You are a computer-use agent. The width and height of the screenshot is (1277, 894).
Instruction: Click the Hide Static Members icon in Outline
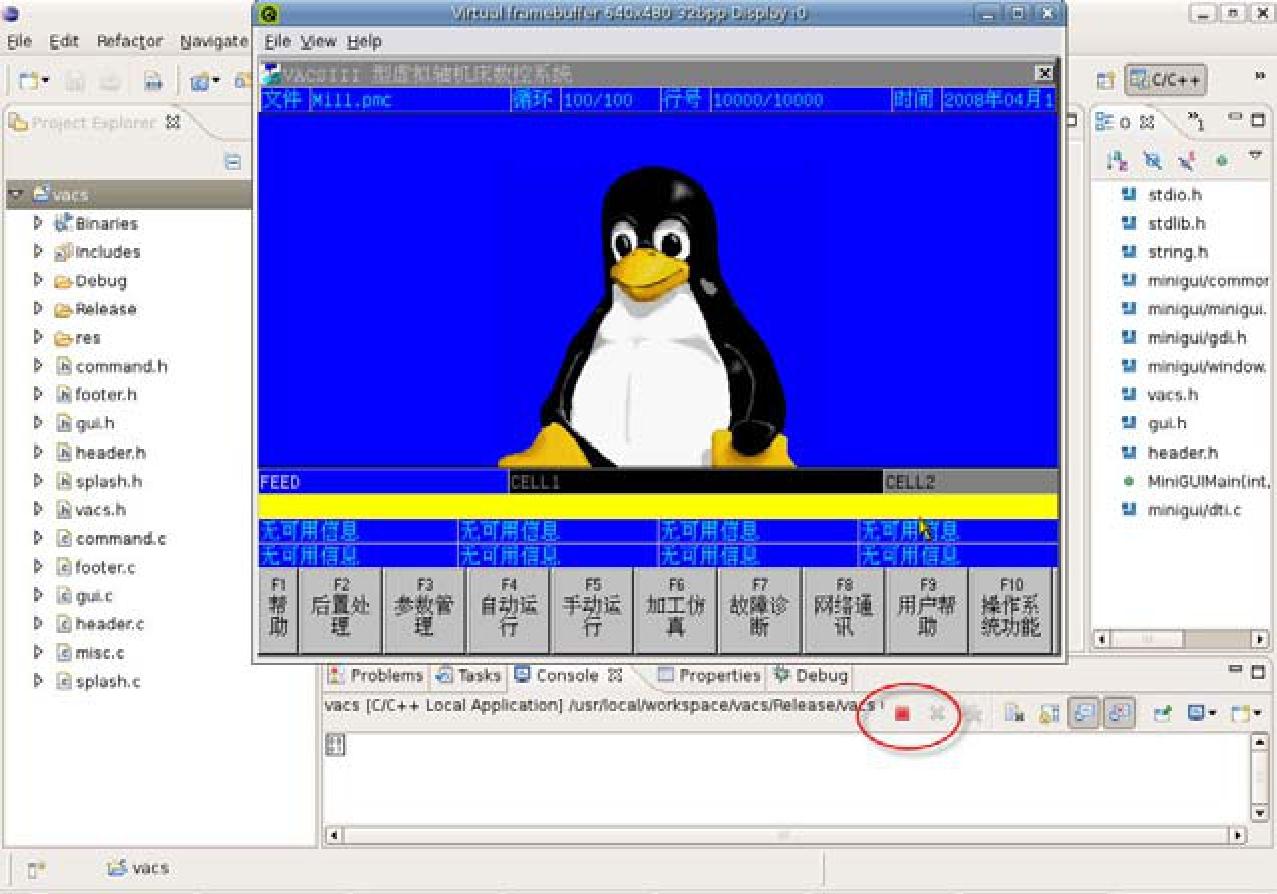[x=1186, y=160]
